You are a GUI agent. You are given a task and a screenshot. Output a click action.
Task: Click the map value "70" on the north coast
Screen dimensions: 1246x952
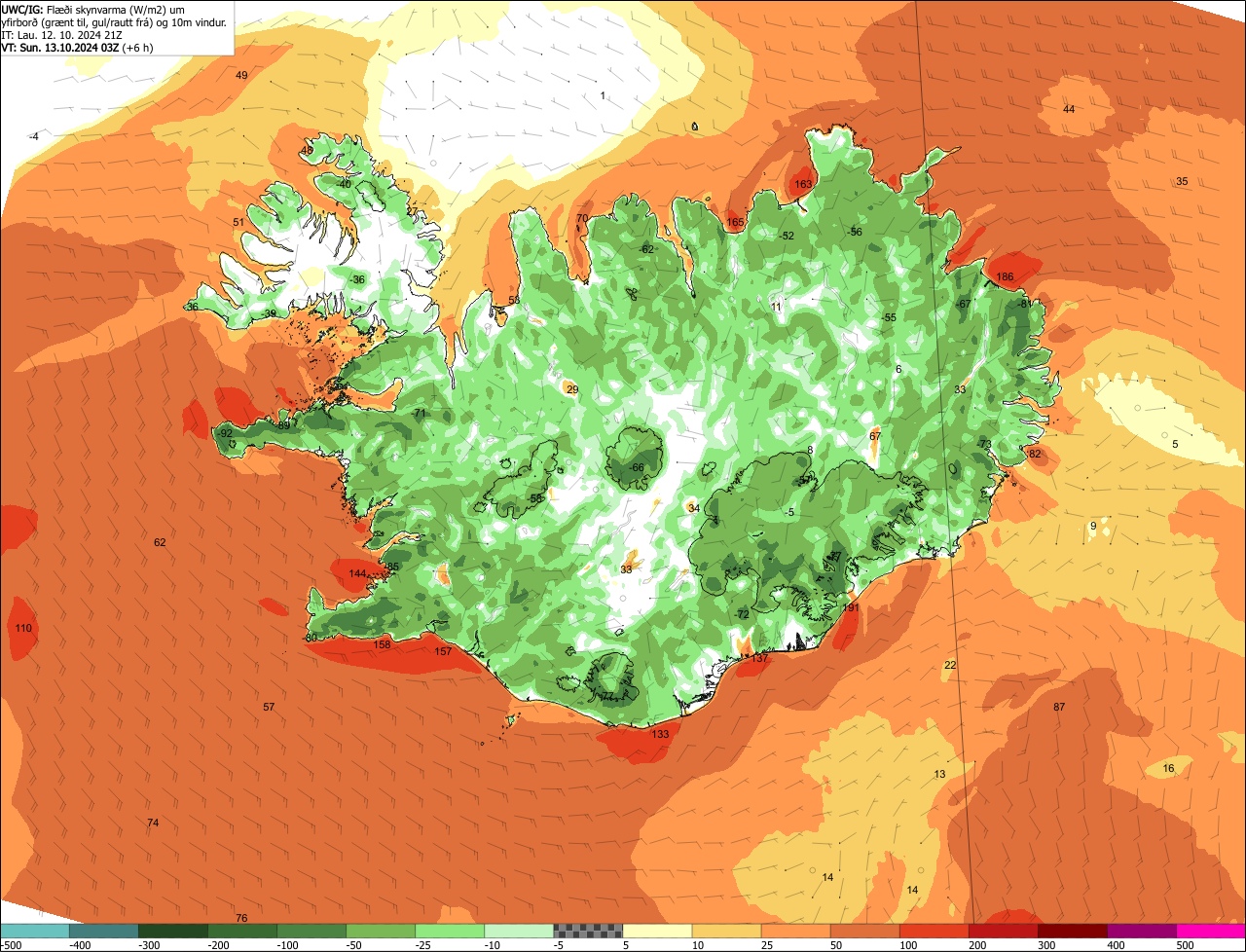(582, 219)
